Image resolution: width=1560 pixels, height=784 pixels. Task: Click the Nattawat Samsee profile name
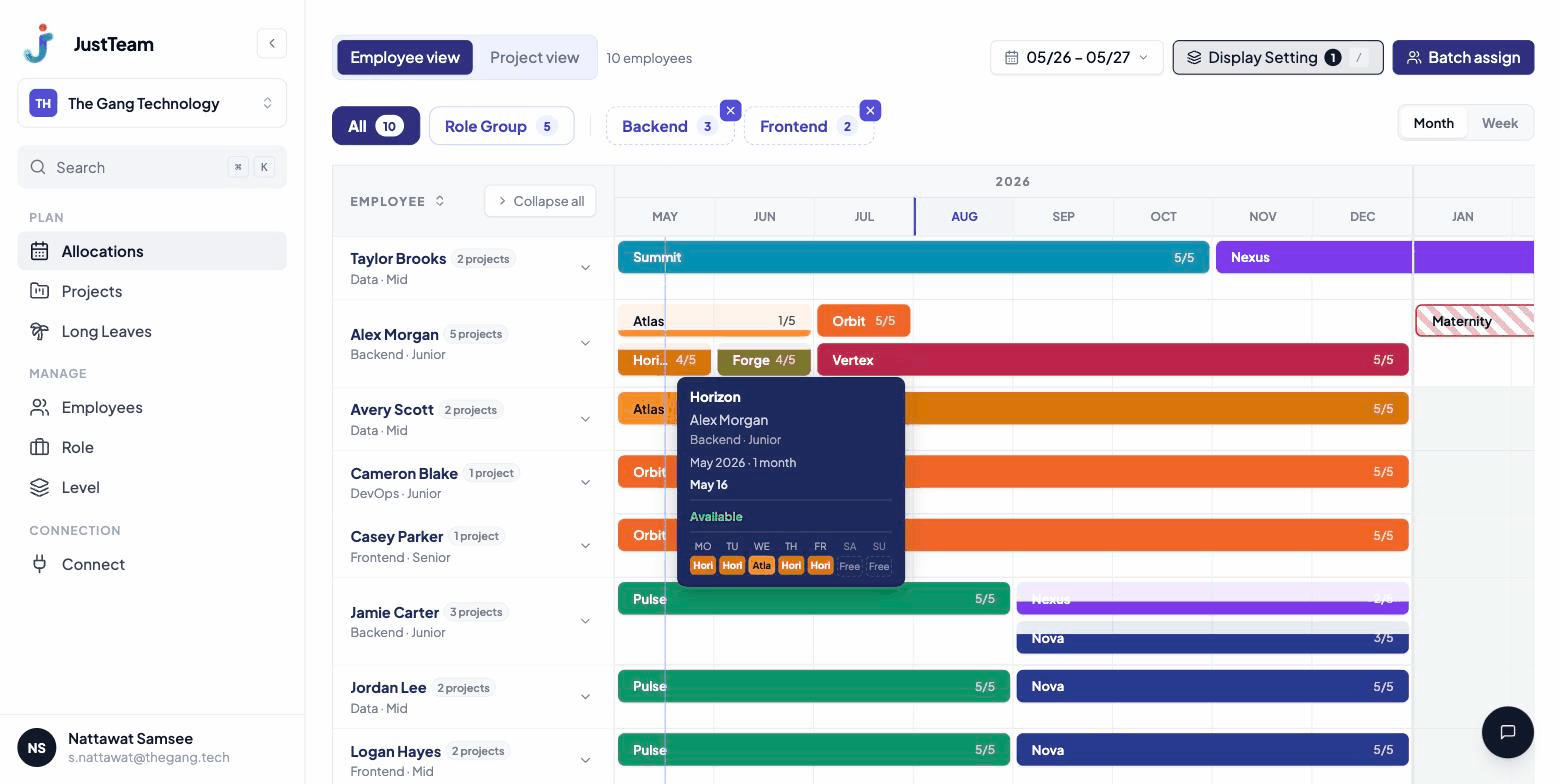click(x=130, y=738)
